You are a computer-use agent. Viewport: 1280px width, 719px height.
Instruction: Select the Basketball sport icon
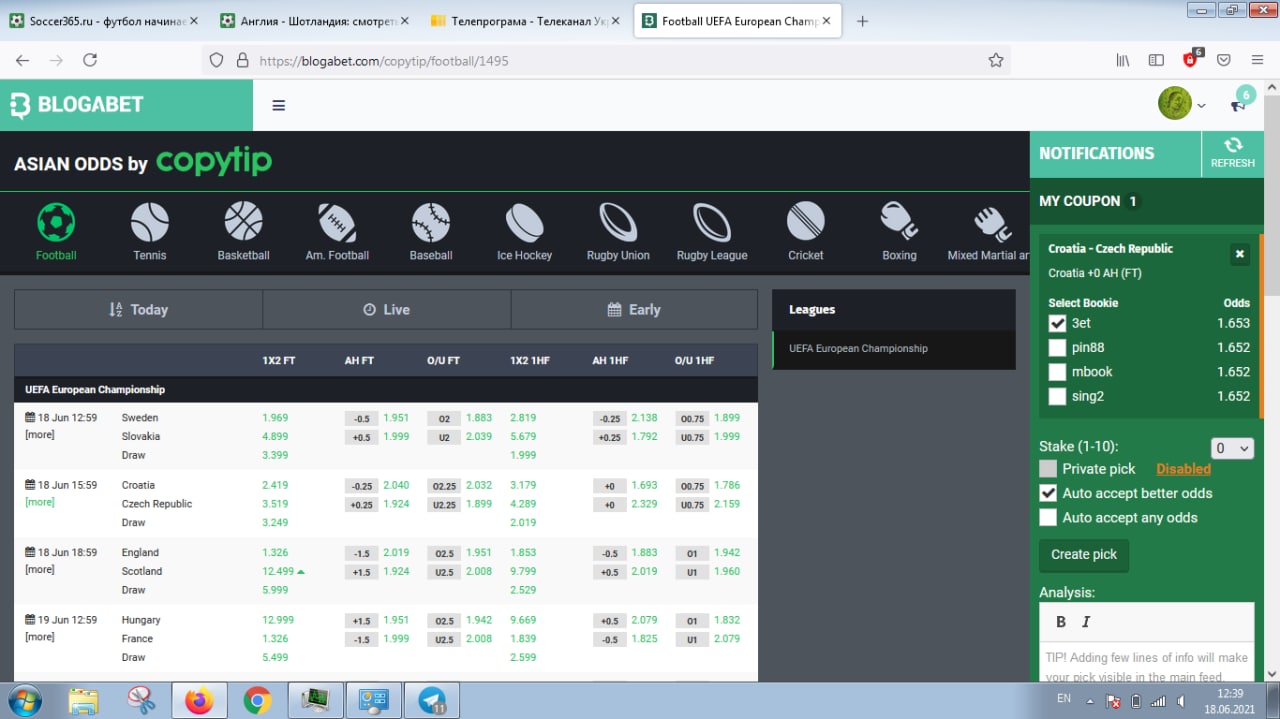[x=244, y=222]
